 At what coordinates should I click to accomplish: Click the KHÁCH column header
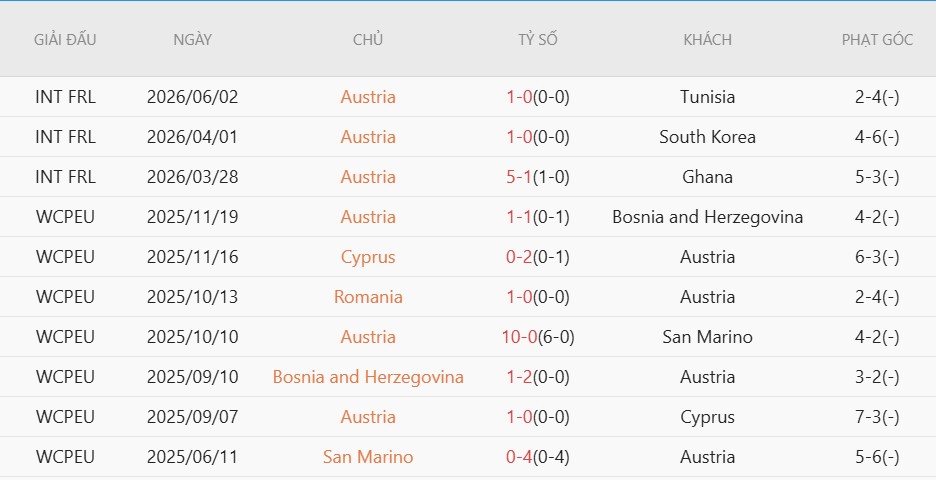[707, 39]
